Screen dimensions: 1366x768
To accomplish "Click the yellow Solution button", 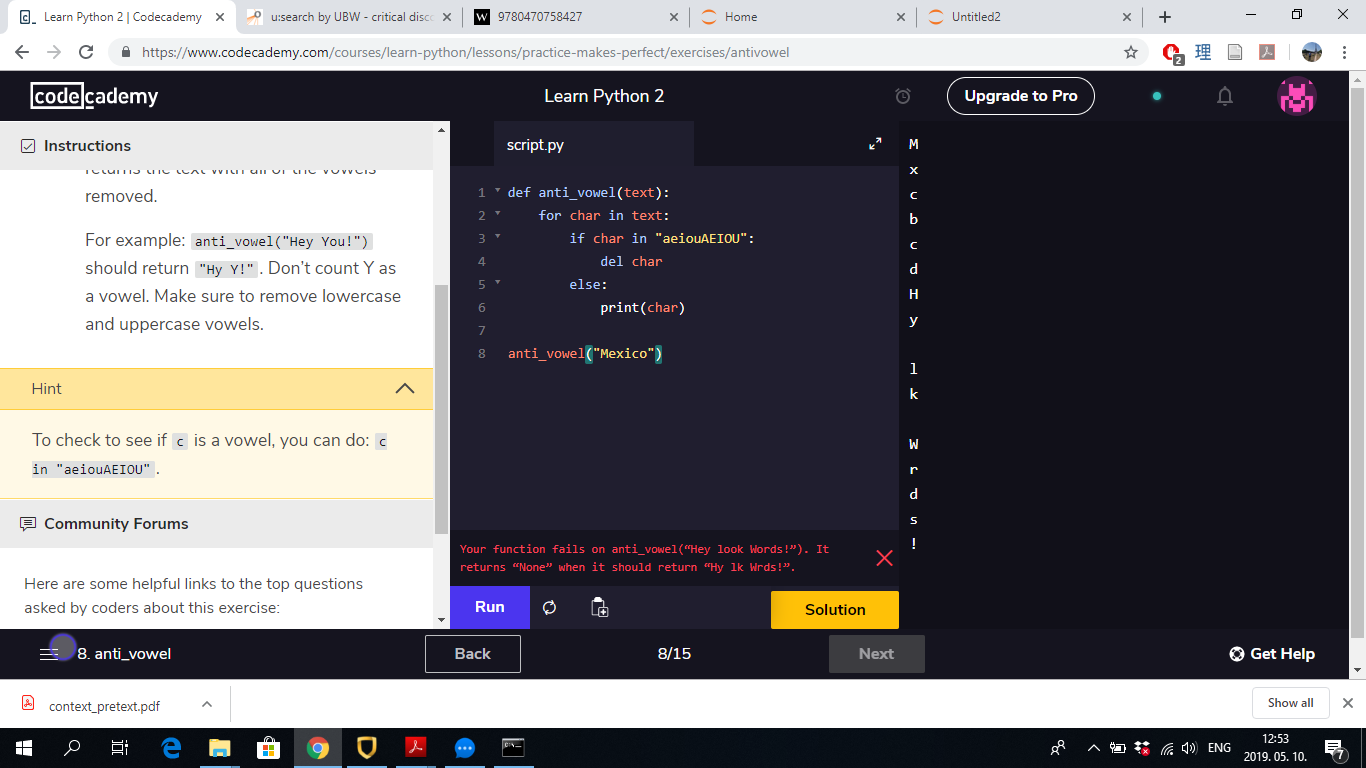I will tap(835, 609).
